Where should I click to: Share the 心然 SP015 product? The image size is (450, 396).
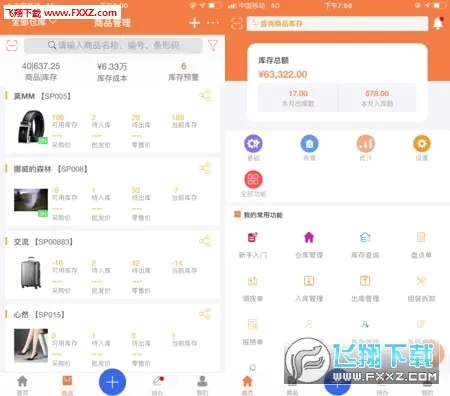click(205, 314)
